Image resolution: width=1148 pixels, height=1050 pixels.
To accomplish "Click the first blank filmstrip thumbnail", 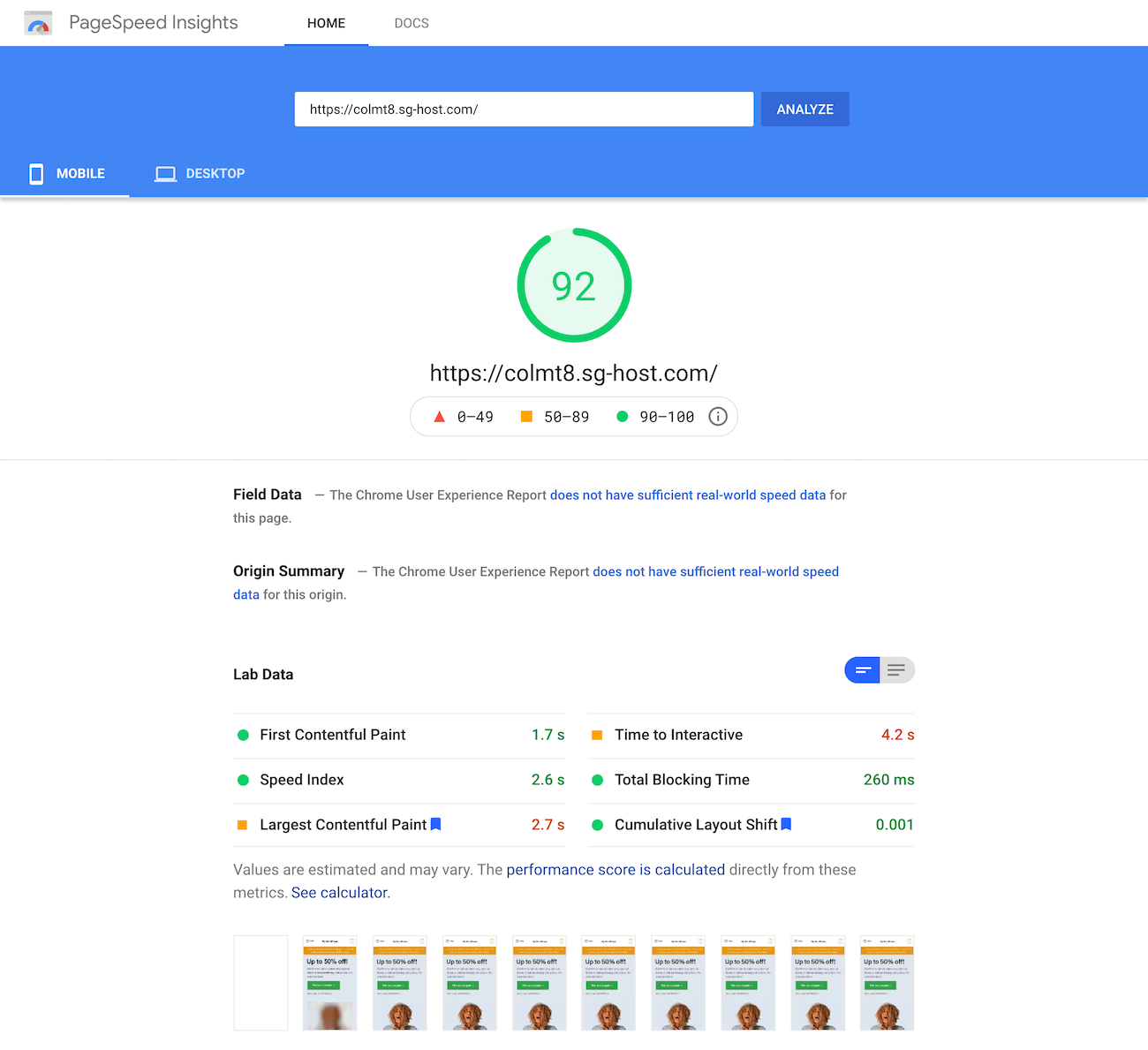I will click(x=261, y=983).
